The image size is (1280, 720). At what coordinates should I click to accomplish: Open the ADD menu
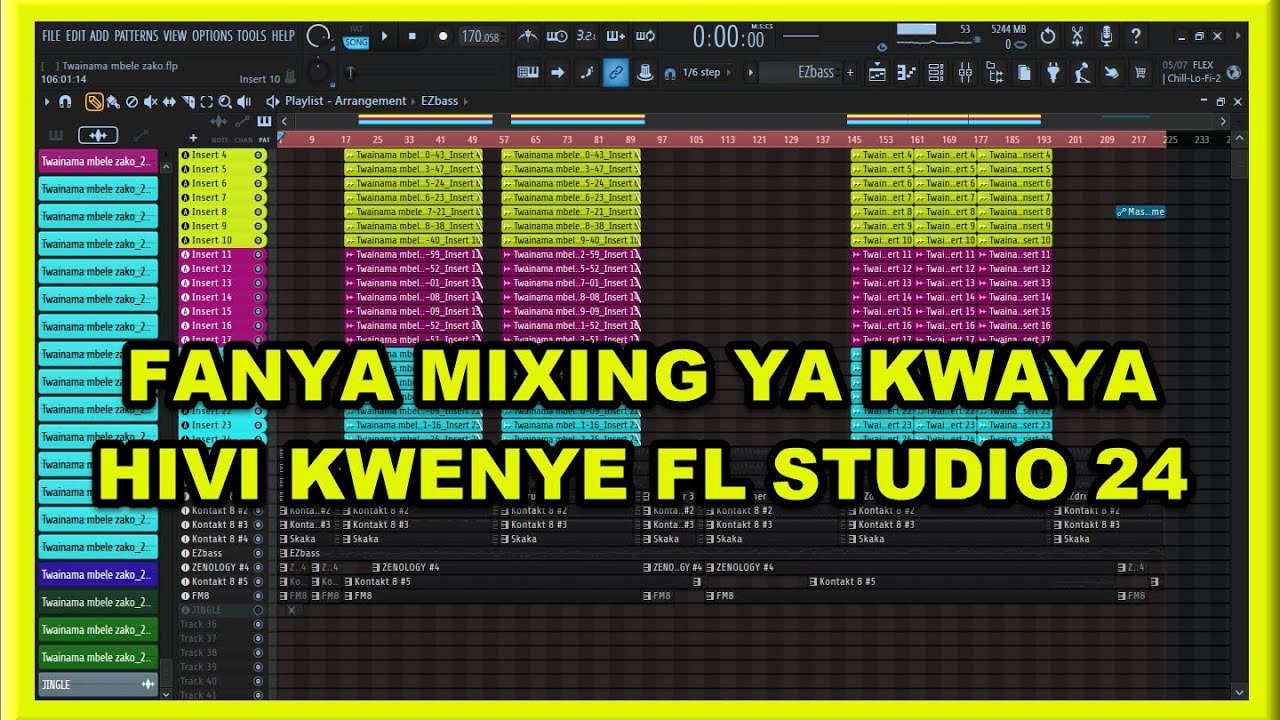[x=99, y=36]
